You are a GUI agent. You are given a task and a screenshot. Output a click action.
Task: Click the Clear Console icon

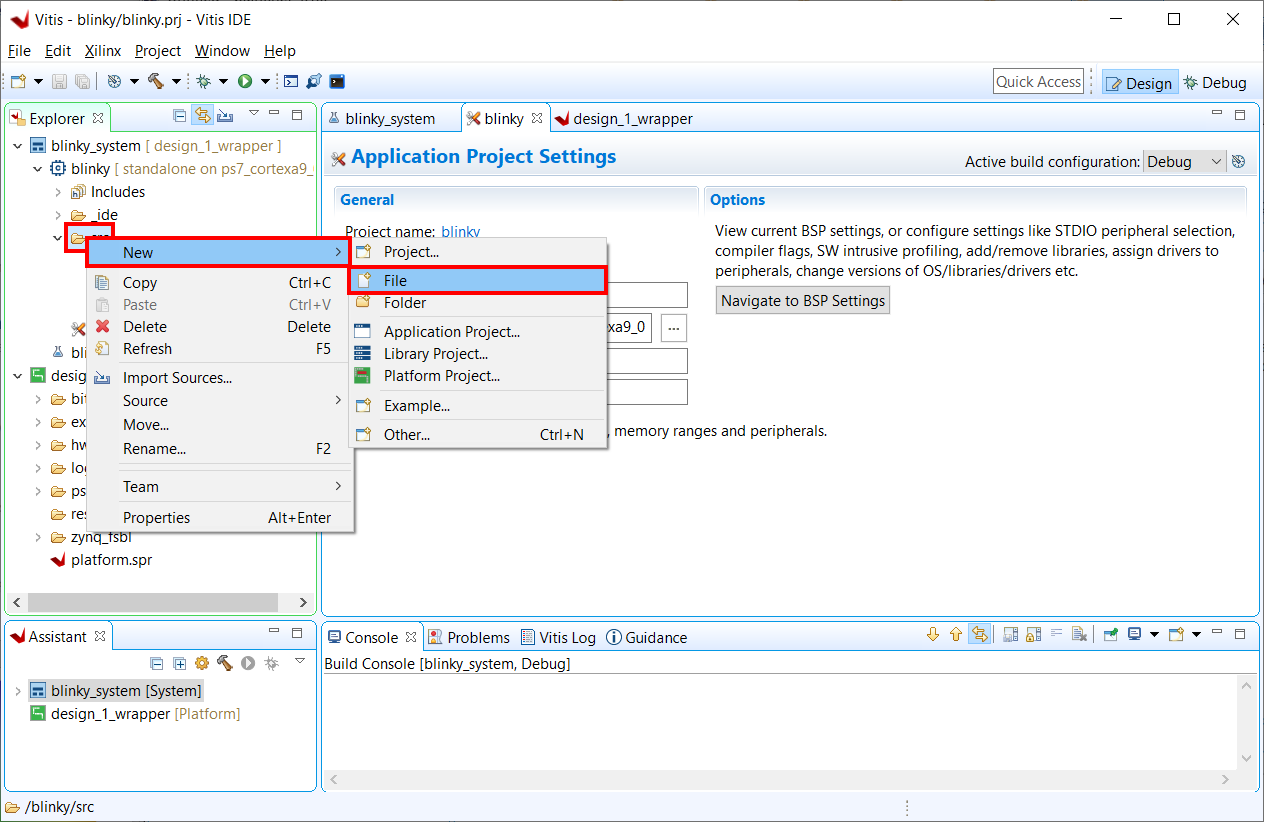1079,634
